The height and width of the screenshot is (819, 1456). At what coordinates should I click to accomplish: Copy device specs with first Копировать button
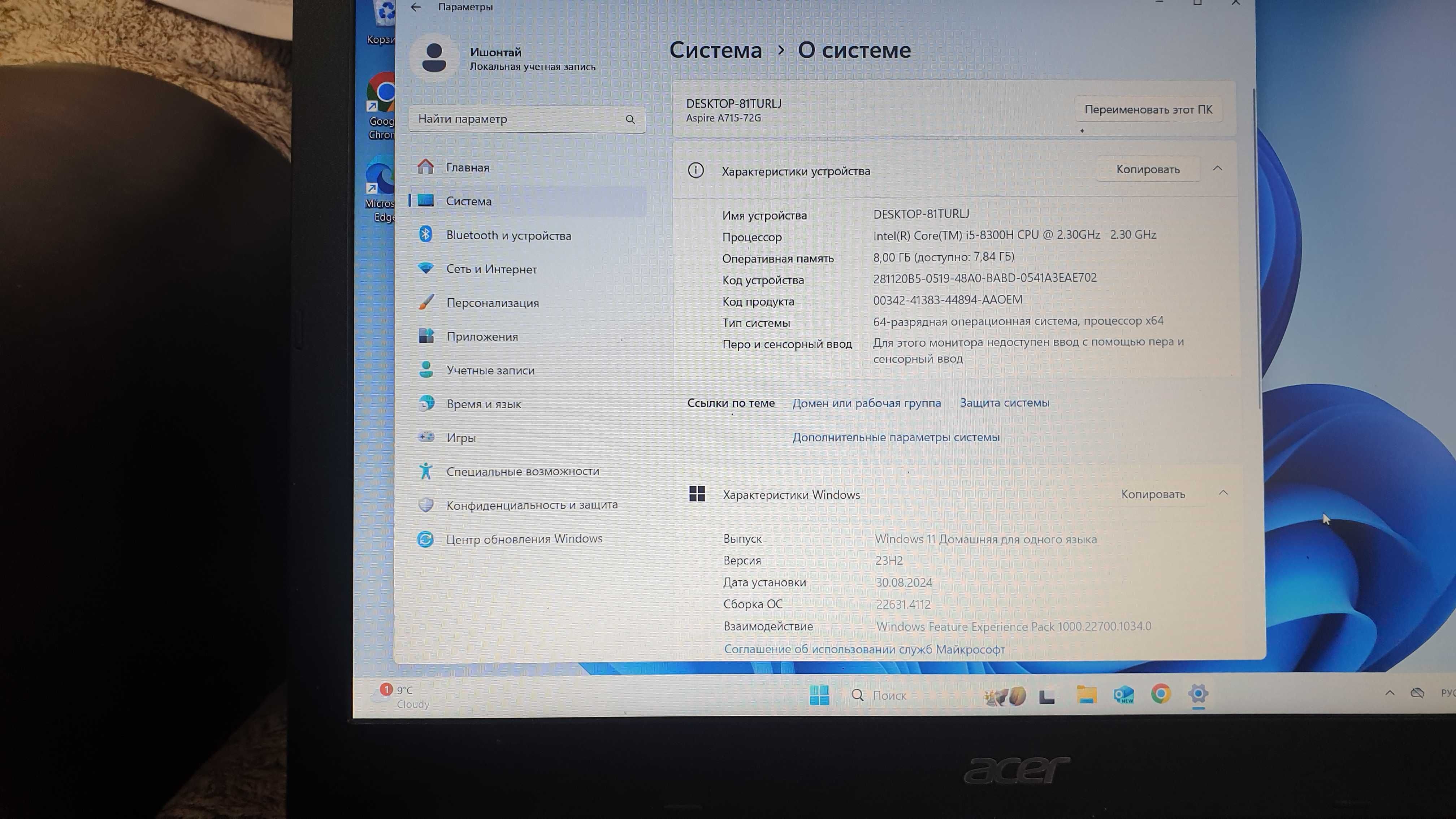tap(1147, 170)
